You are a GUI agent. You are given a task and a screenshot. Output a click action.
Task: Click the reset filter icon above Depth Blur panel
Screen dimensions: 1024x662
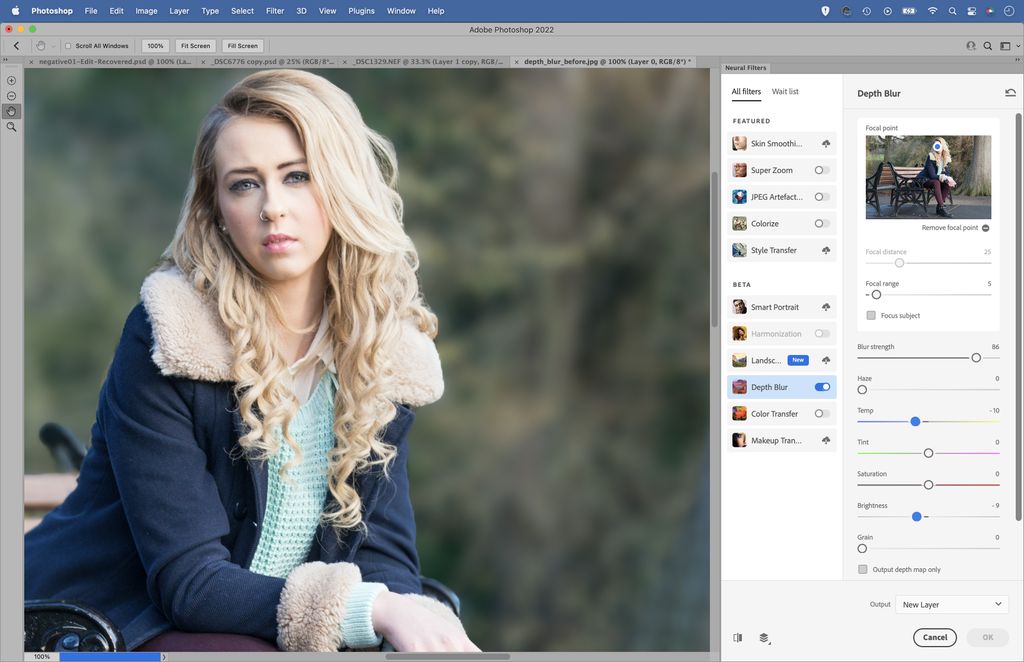(x=1010, y=91)
